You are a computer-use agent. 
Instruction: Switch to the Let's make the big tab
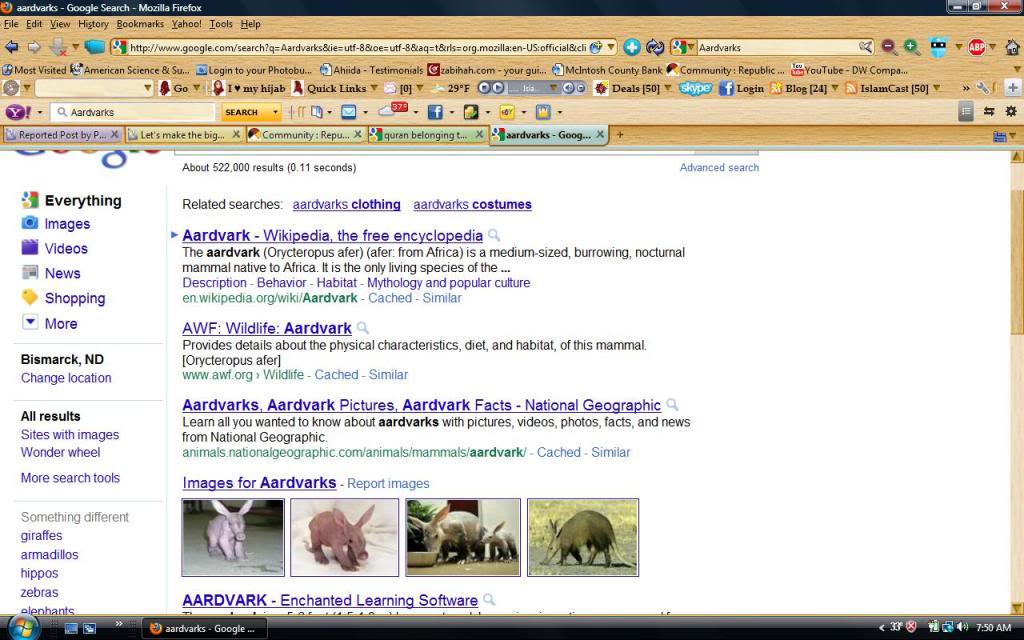click(183, 135)
